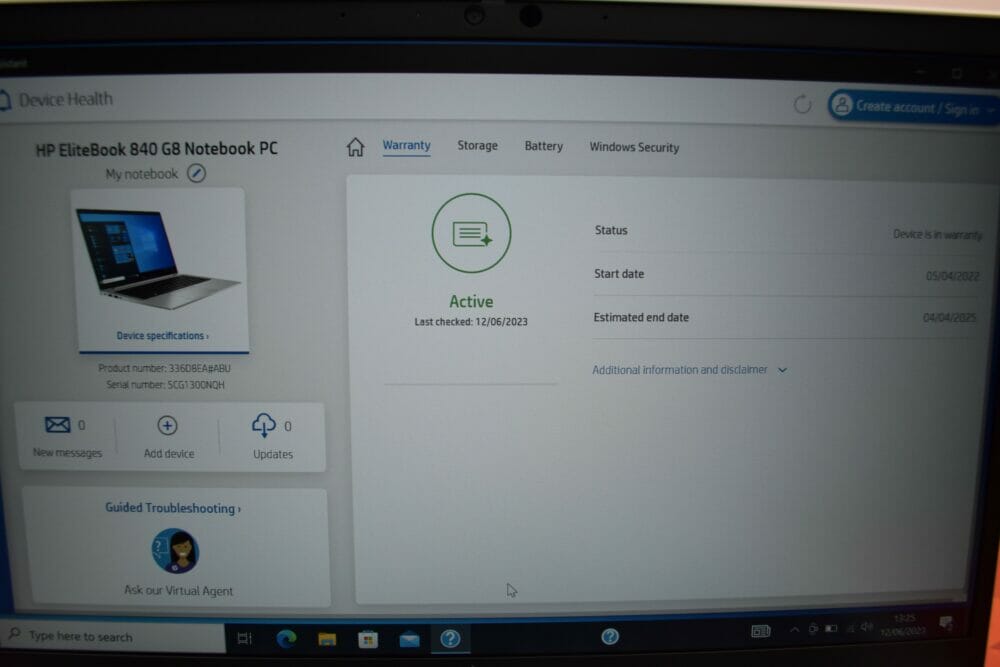The image size is (1000, 667).
Task: Open the Updates cloud download icon
Action: [264, 425]
